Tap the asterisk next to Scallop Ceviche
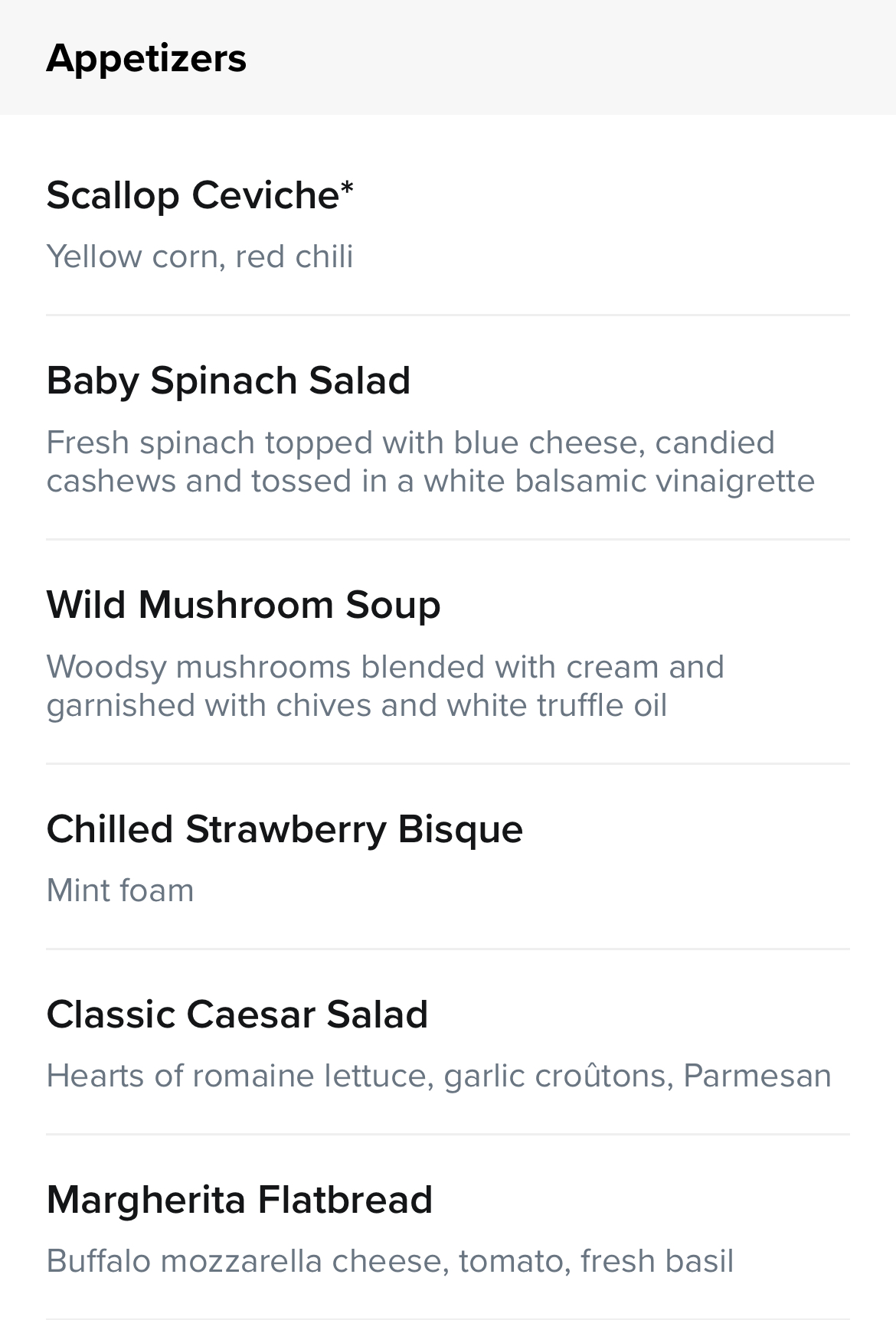The height and width of the screenshot is (1320, 896). click(x=347, y=188)
